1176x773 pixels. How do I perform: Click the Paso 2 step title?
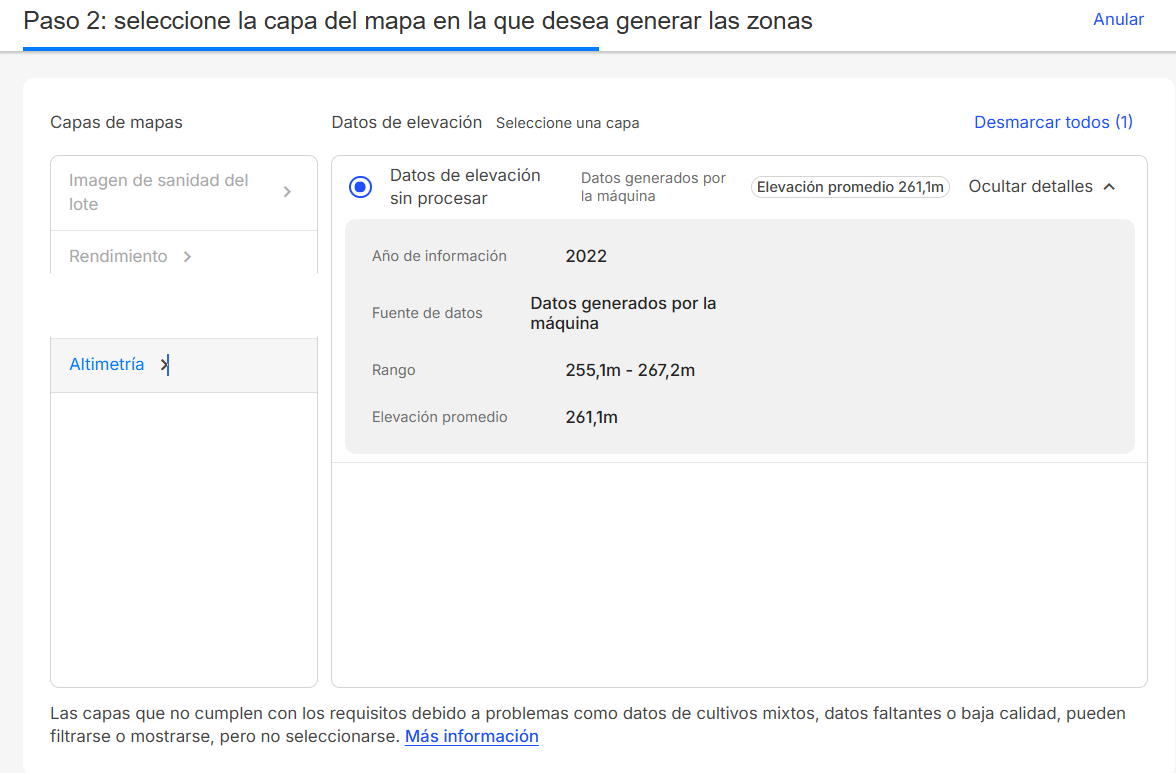coord(418,21)
